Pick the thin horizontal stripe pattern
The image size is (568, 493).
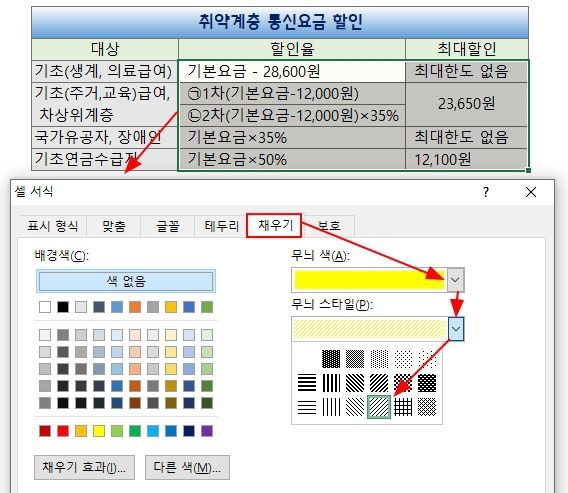tap(307, 407)
